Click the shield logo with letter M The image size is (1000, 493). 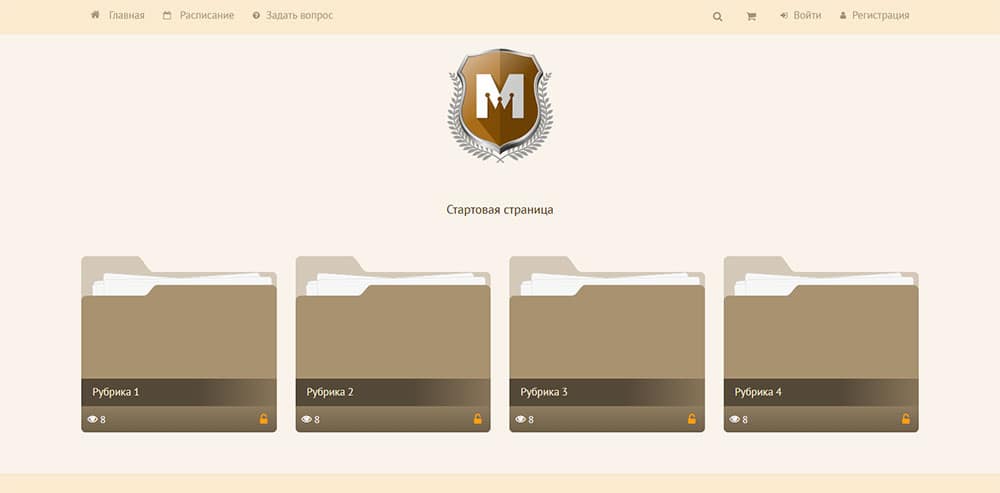point(499,105)
